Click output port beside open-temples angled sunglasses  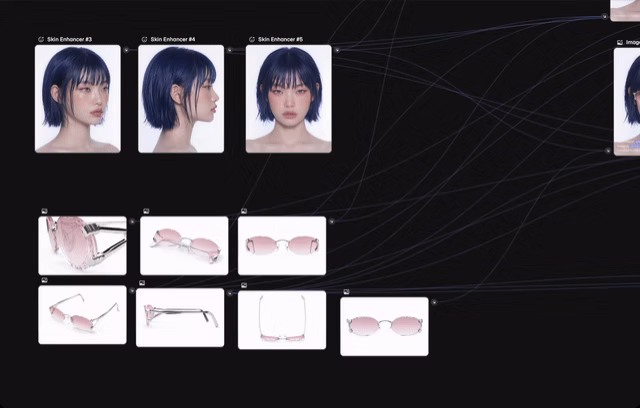[132, 290]
